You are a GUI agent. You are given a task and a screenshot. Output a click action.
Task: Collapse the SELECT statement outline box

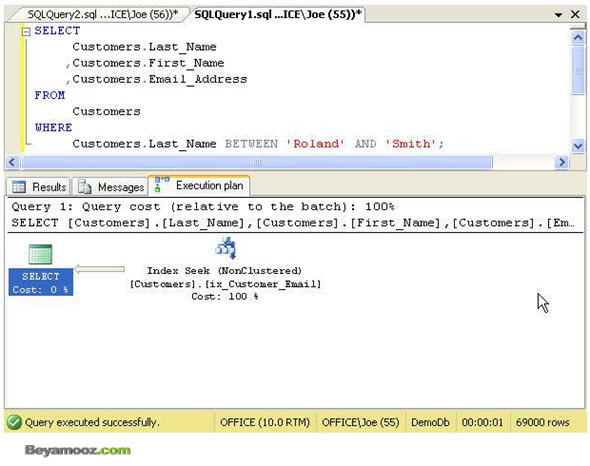26,32
